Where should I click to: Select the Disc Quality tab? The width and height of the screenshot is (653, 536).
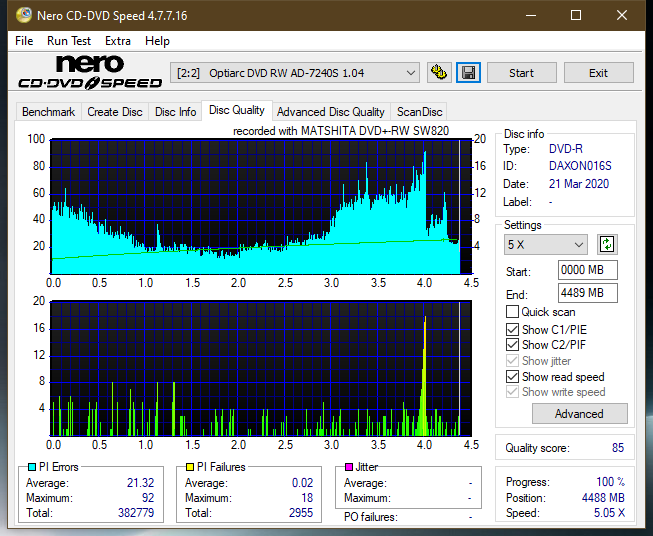[x=237, y=110]
